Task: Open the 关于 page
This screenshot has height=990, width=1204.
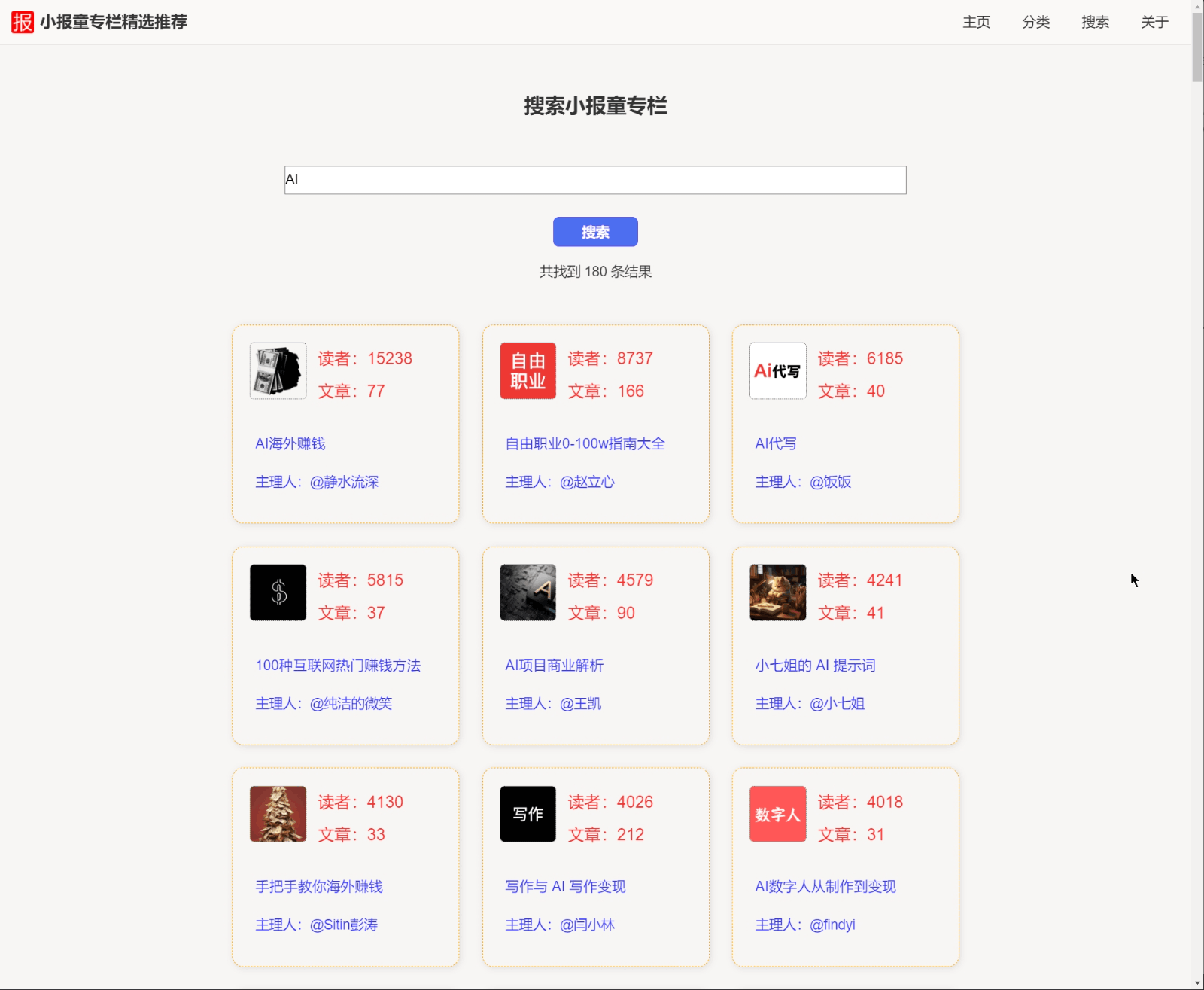Action: point(1154,23)
